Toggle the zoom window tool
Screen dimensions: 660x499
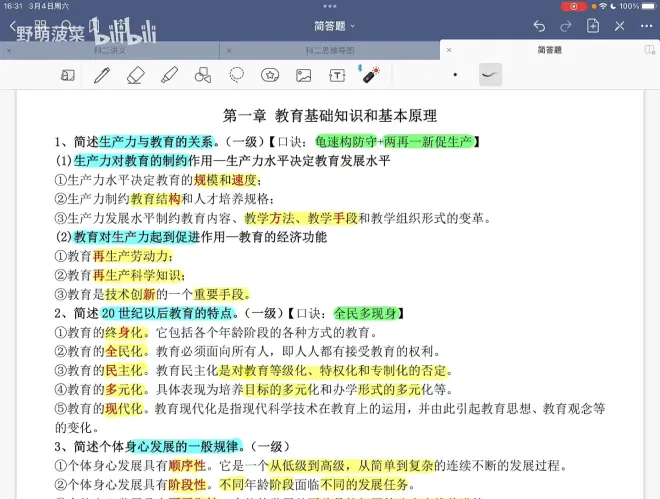68,75
